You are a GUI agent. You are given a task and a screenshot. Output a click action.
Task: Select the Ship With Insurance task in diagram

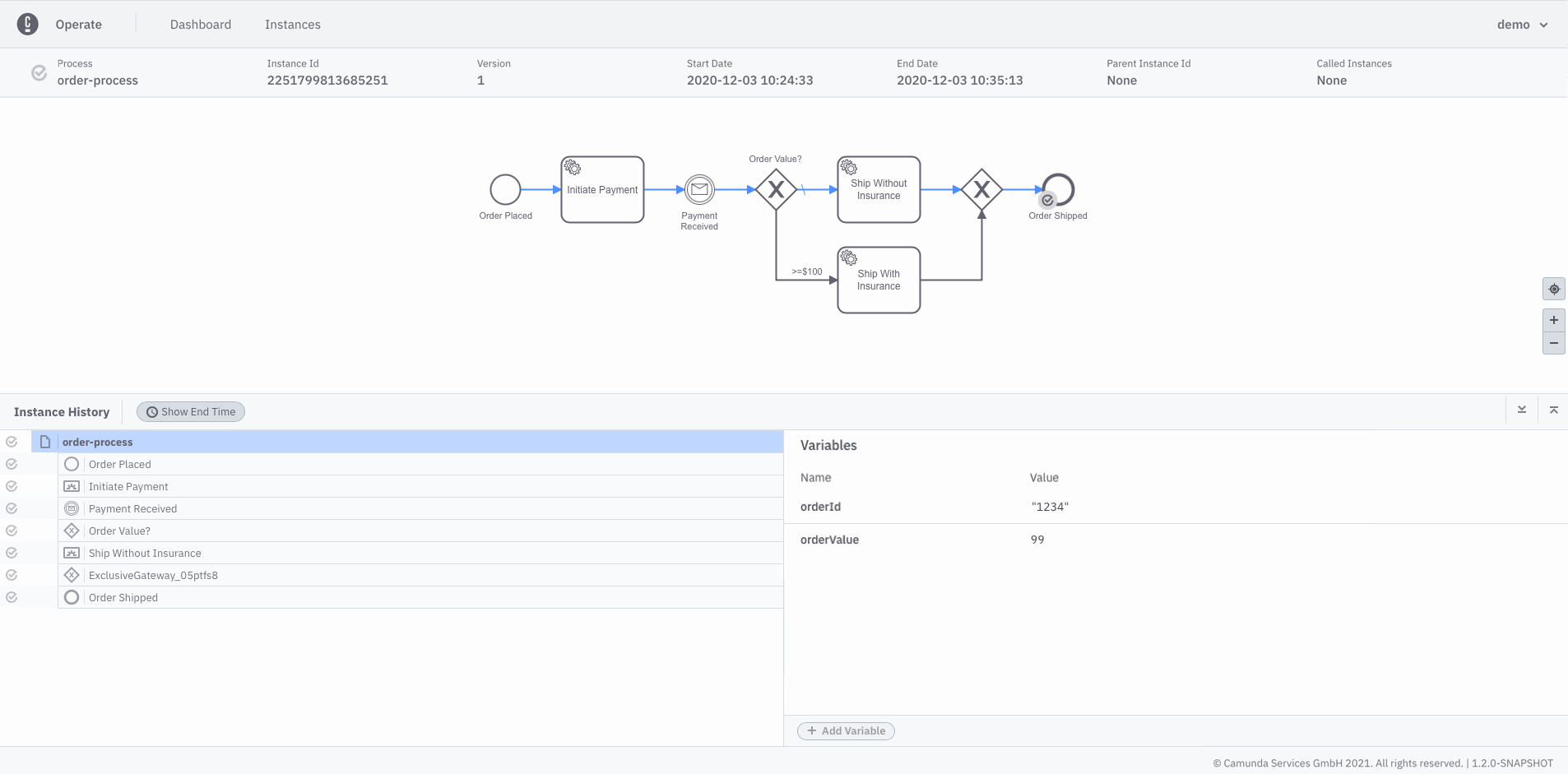click(878, 280)
